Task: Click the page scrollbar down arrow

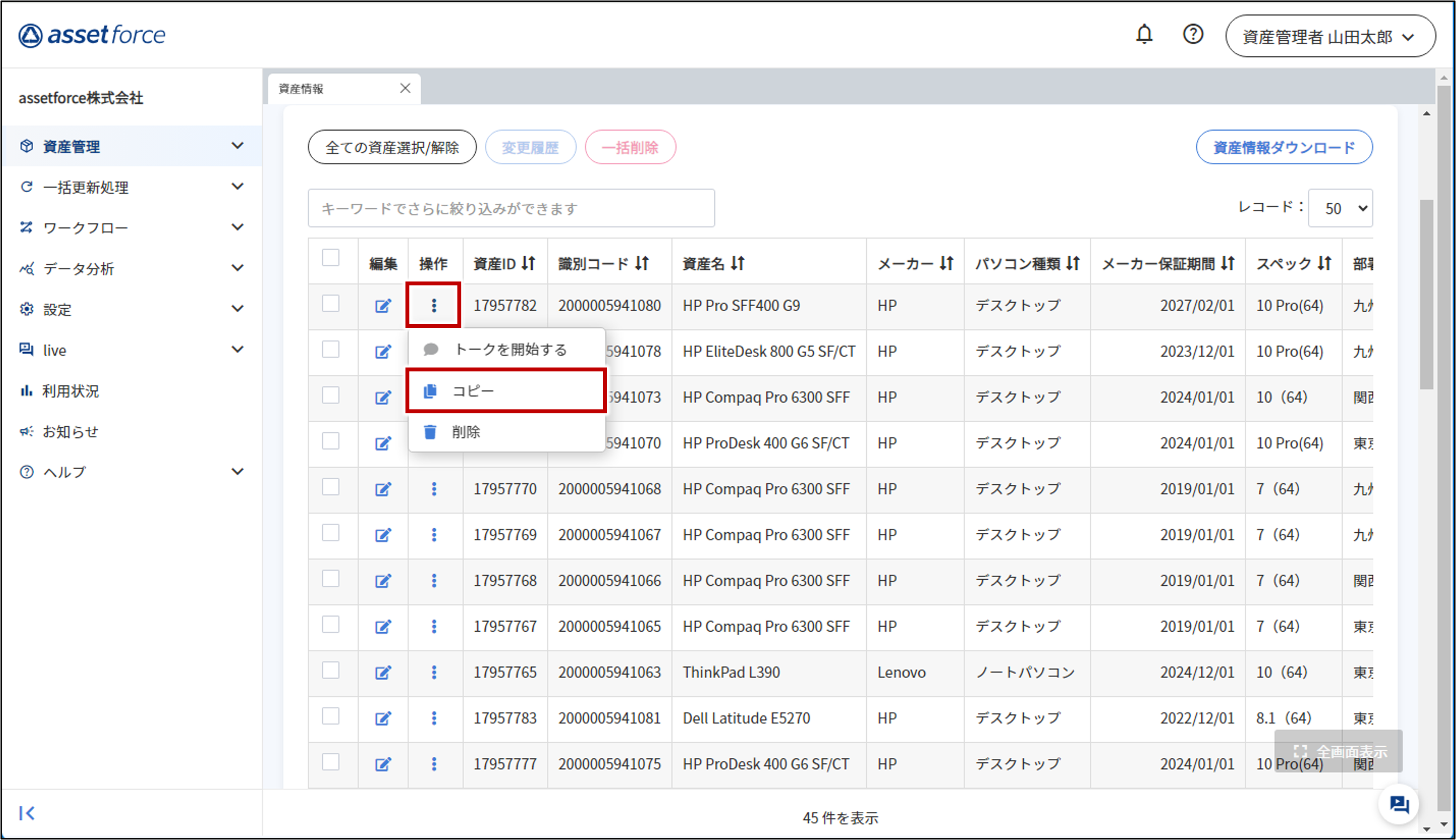Action: [1443, 824]
